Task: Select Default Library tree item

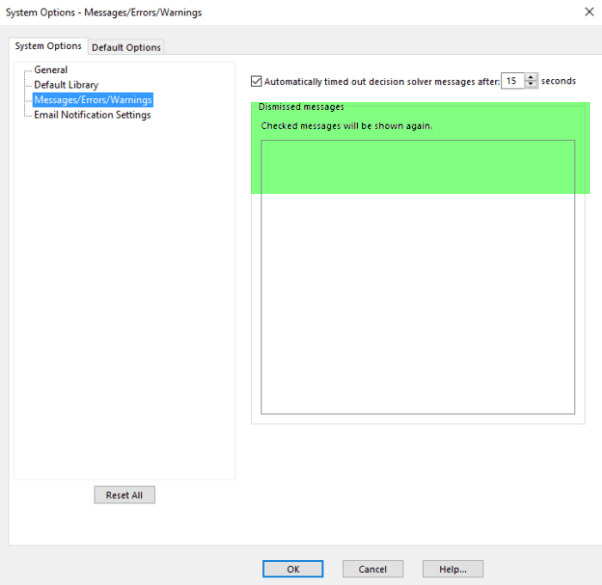Action: 66,85
